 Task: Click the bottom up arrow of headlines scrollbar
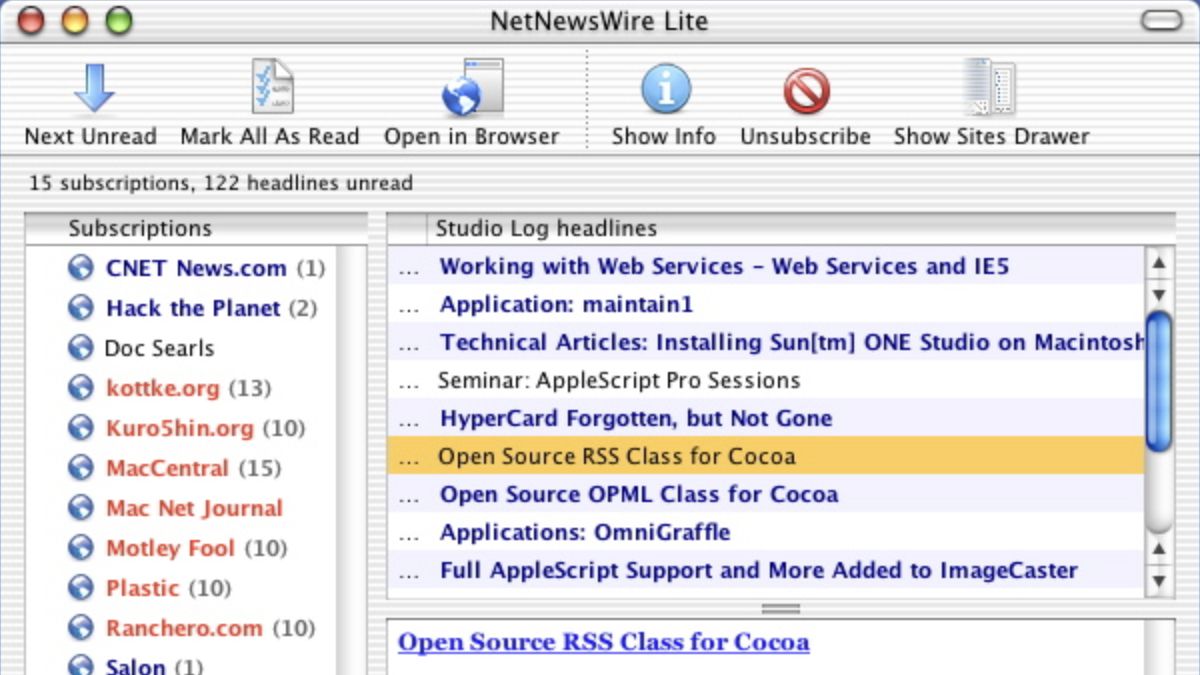point(1159,548)
